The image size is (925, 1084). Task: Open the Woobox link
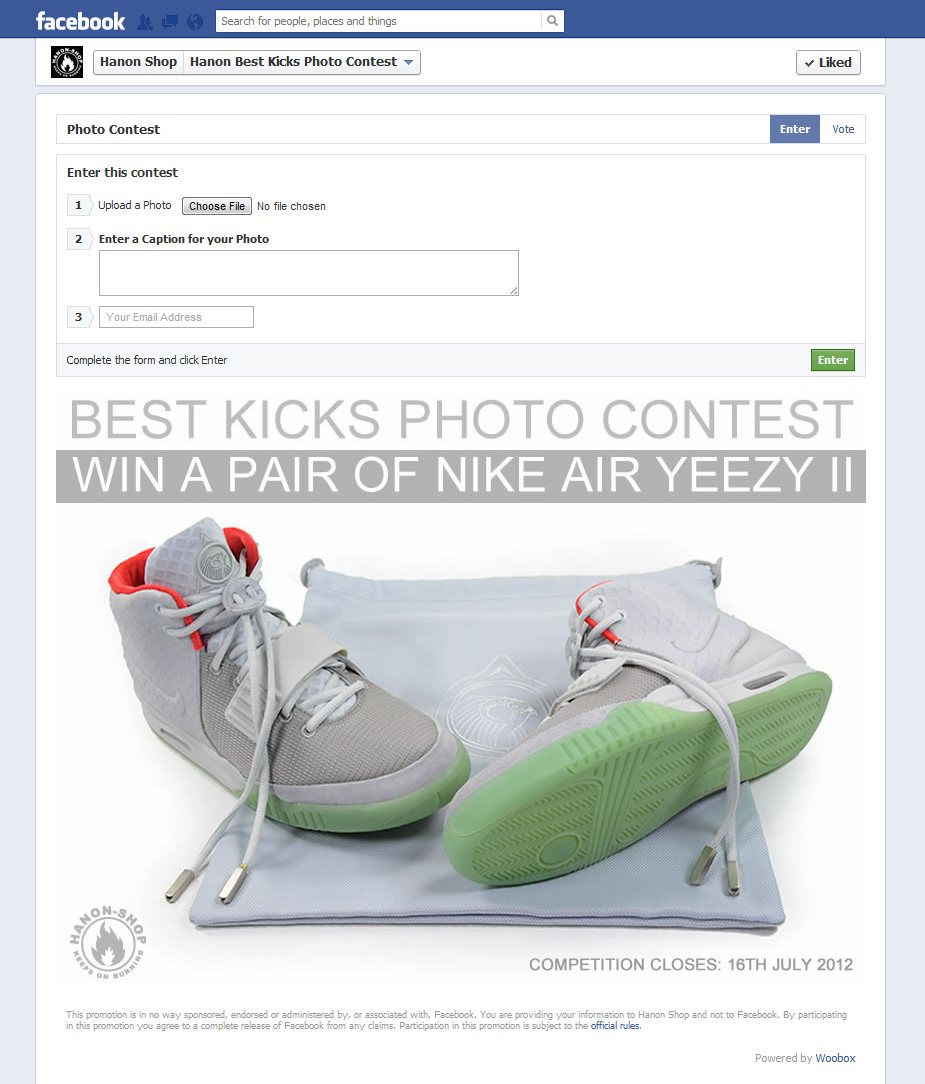835,1058
